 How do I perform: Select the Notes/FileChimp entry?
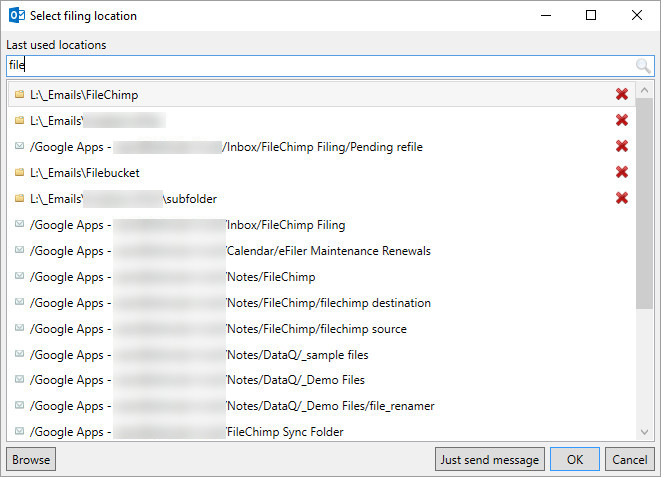pos(321,277)
